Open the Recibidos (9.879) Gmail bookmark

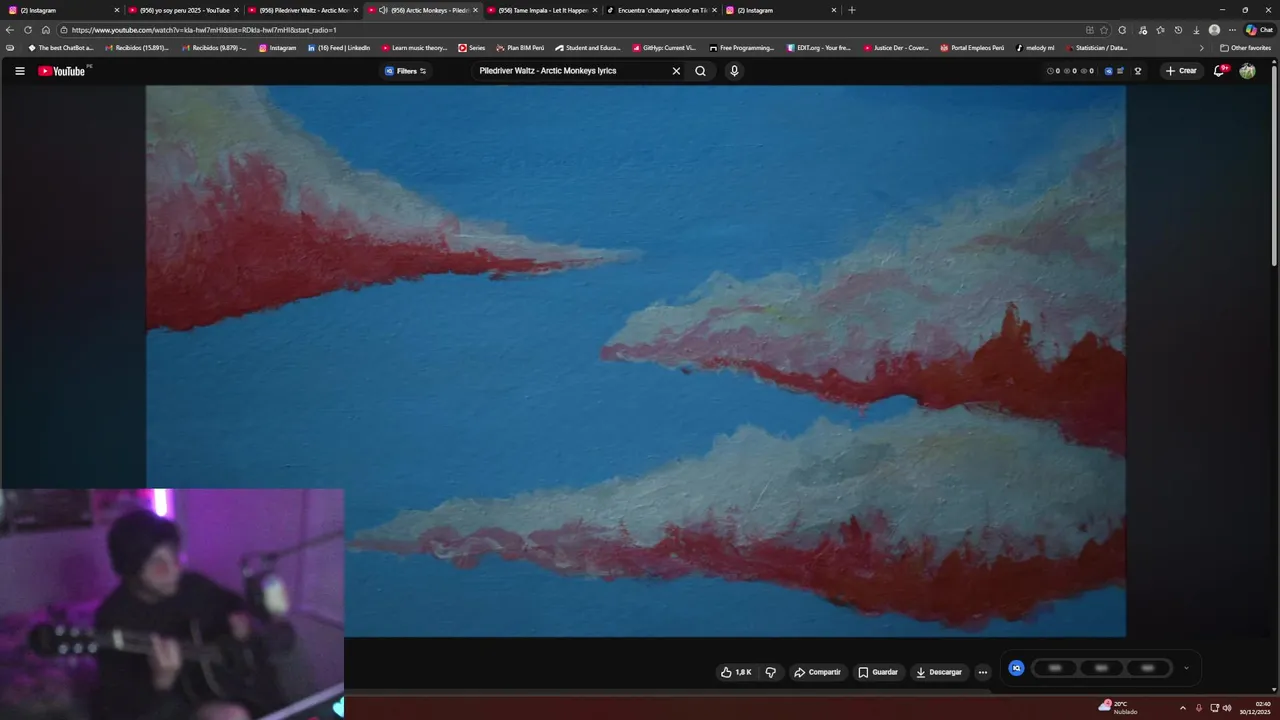[214, 48]
